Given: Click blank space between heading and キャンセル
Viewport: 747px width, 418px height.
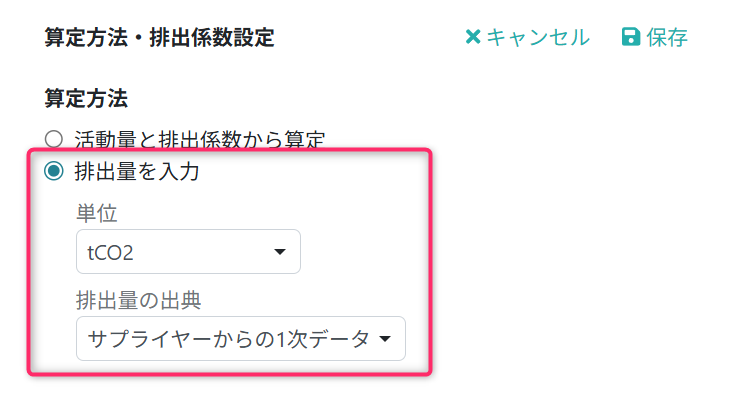Looking at the screenshot, I should tap(370, 38).
